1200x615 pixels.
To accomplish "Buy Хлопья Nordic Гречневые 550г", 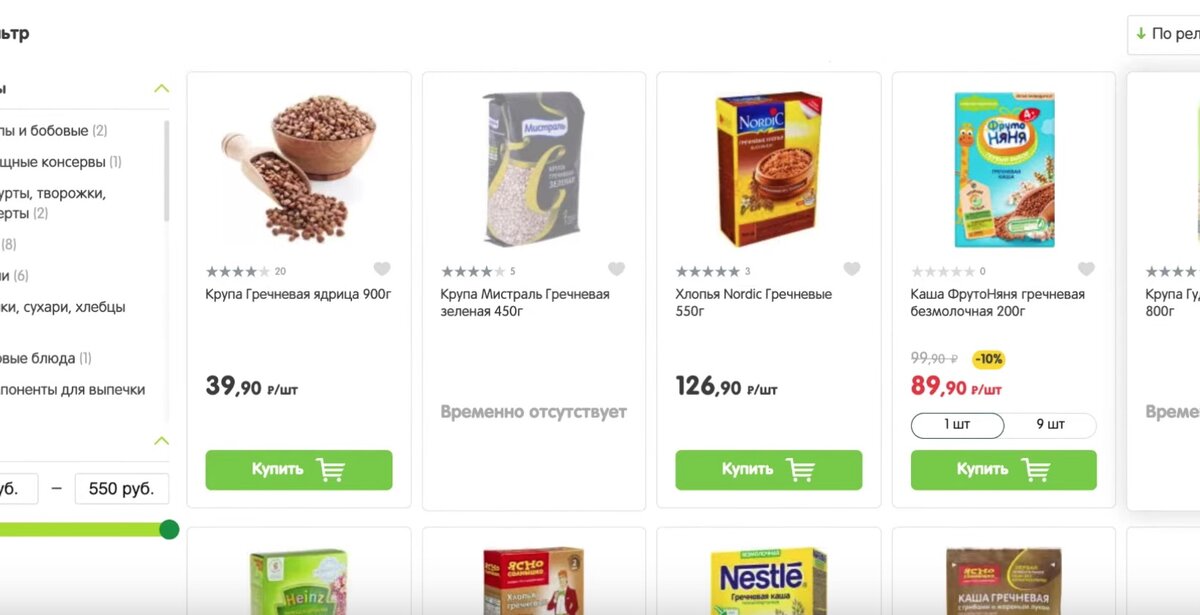I will click(x=769, y=470).
